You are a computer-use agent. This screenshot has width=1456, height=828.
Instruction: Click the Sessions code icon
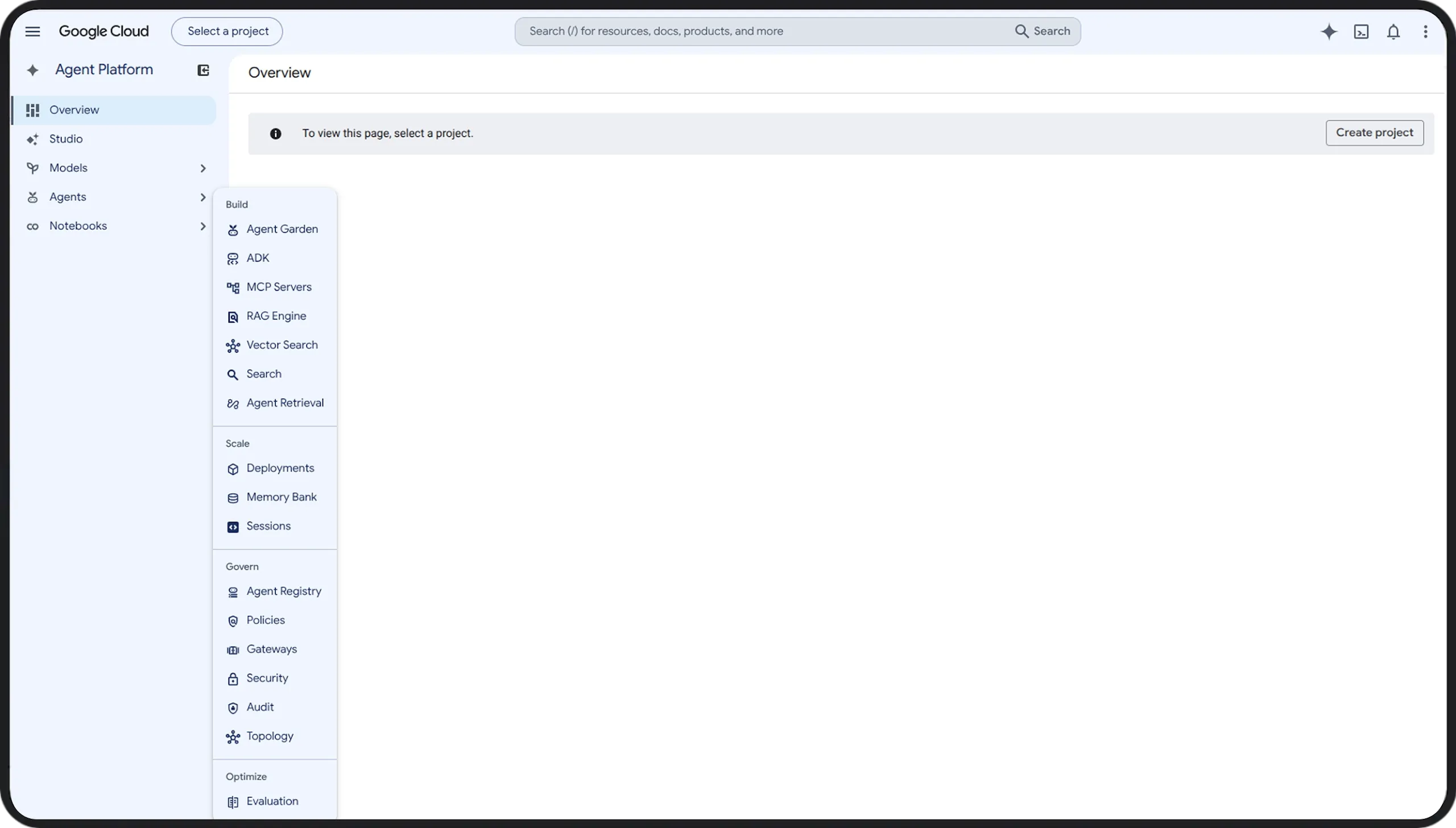(x=233, y=527)
